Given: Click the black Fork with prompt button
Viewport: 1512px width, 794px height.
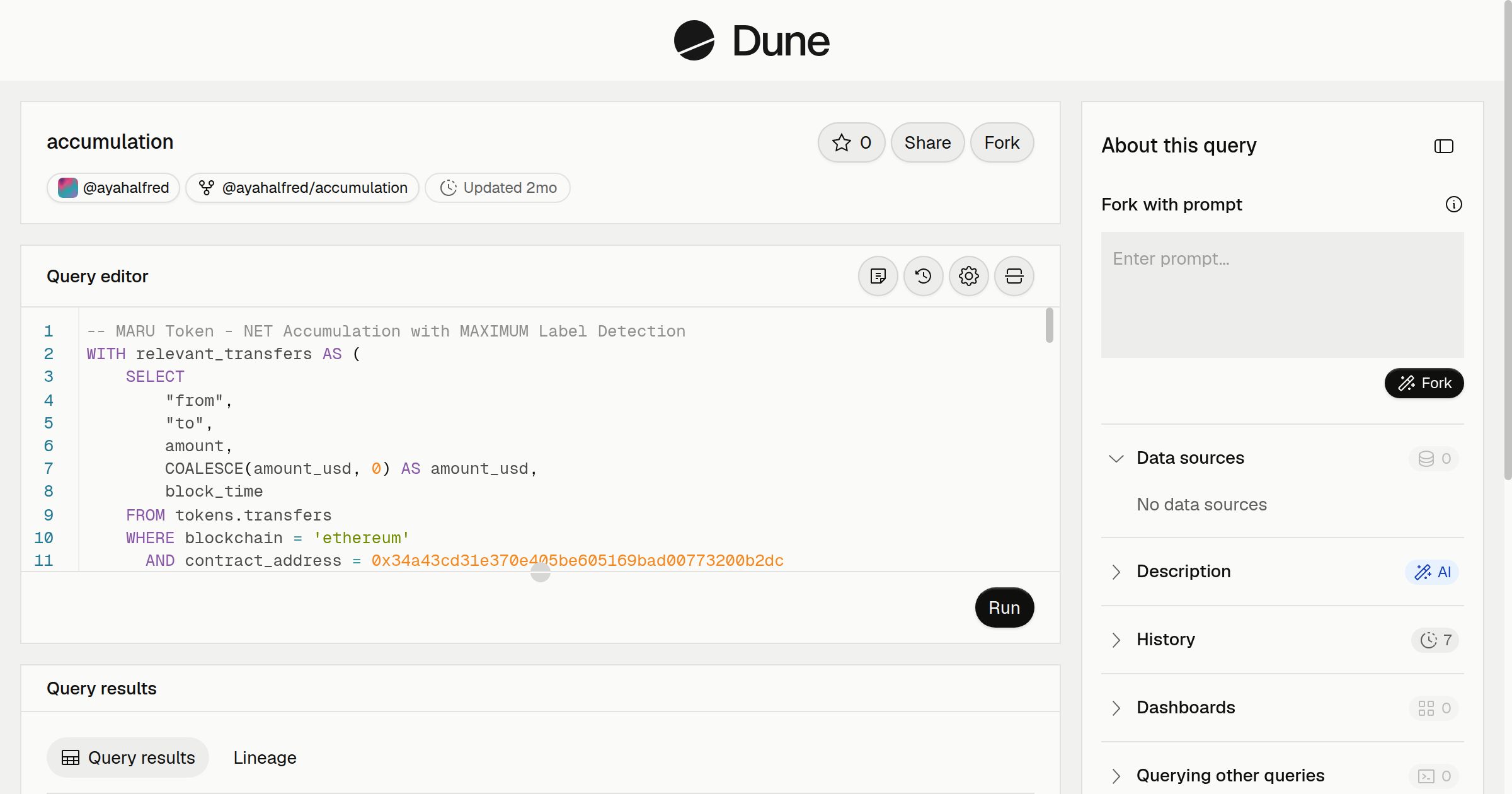Looking at the screenshot, I should click(x=1424, y=383).
